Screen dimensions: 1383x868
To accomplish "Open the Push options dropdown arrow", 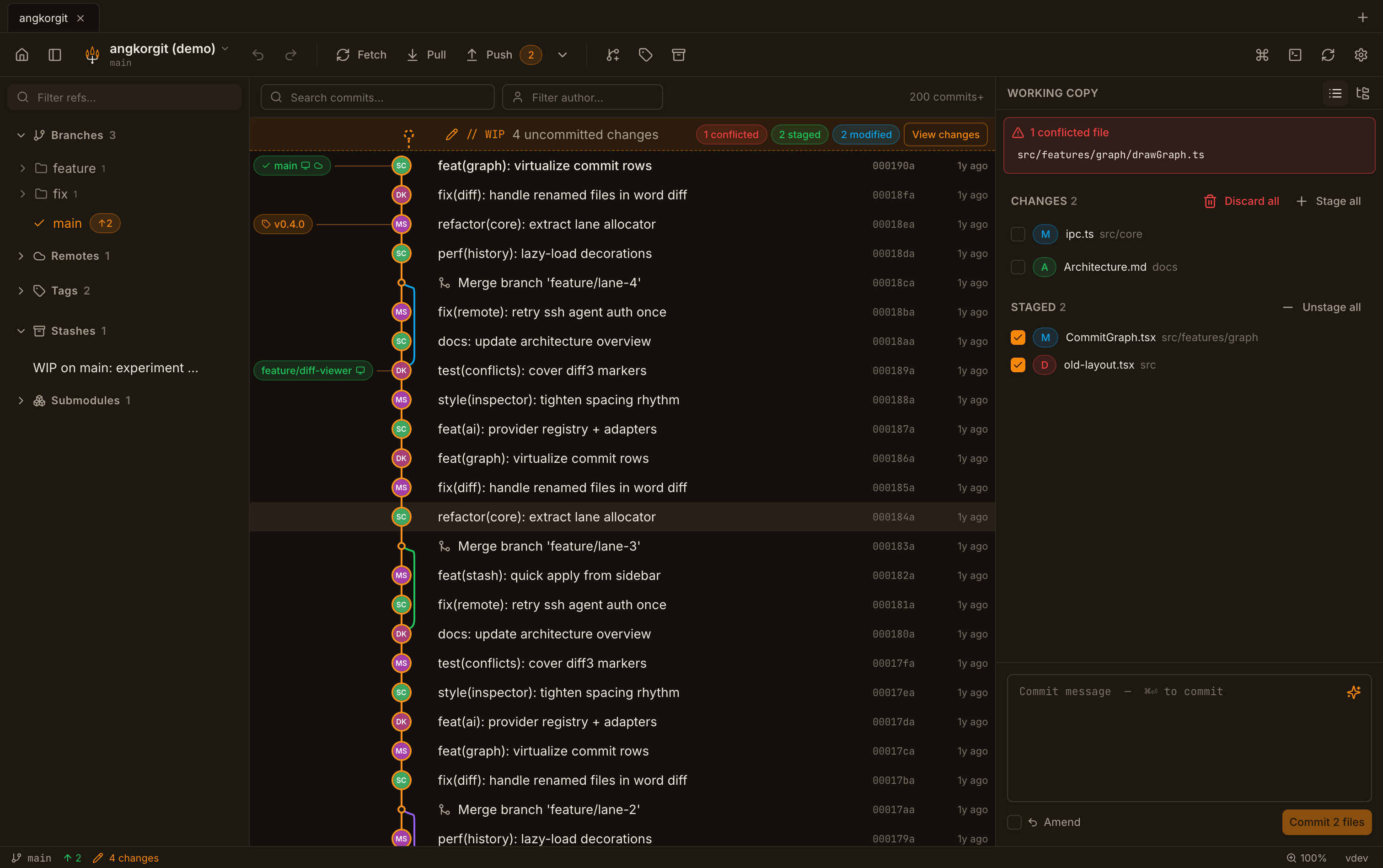I will coord(563,54).
